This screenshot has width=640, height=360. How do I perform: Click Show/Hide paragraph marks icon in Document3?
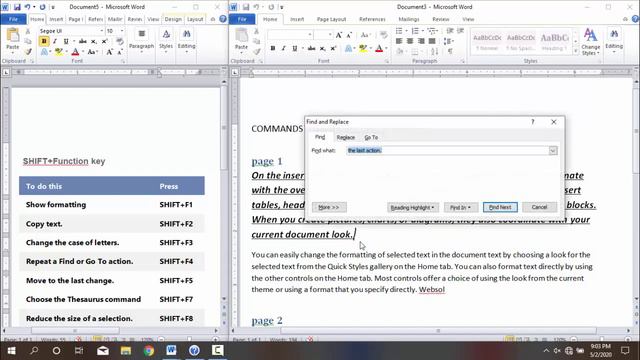pyautogui.click(x=450, y=51)
